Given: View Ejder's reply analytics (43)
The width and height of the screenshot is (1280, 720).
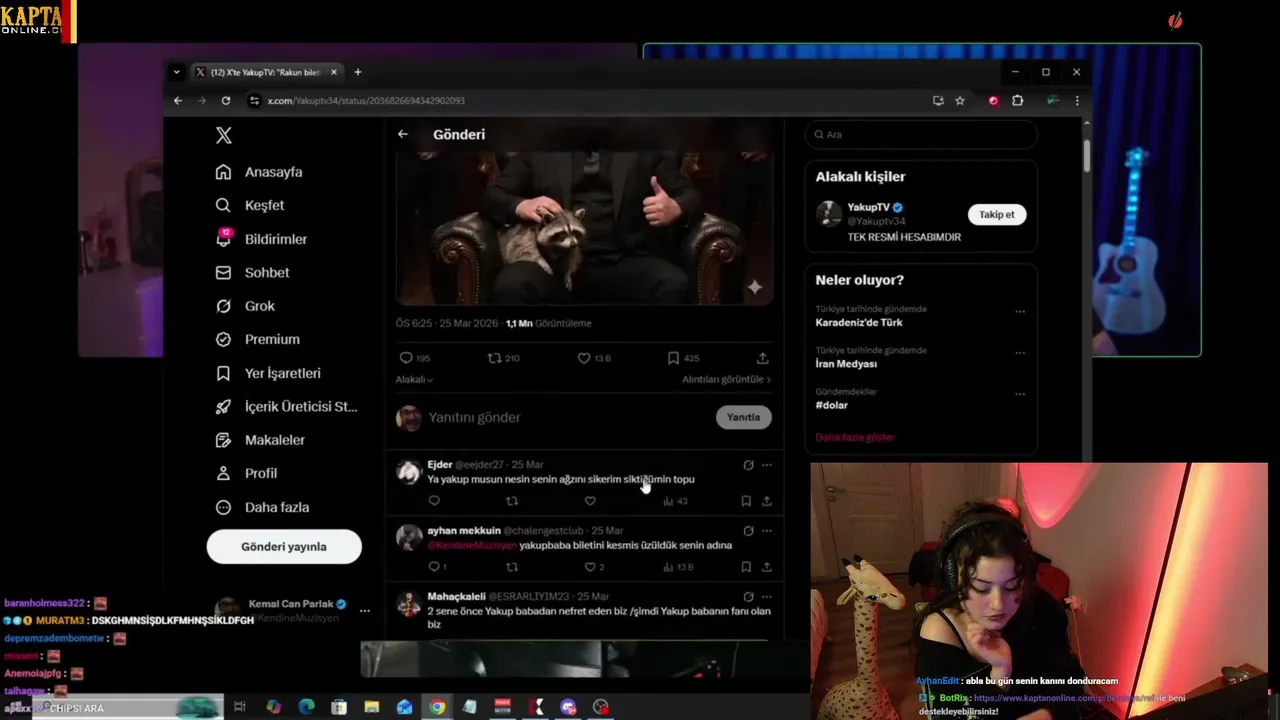Looking at the screenshot, I should (x=675, y=501).
